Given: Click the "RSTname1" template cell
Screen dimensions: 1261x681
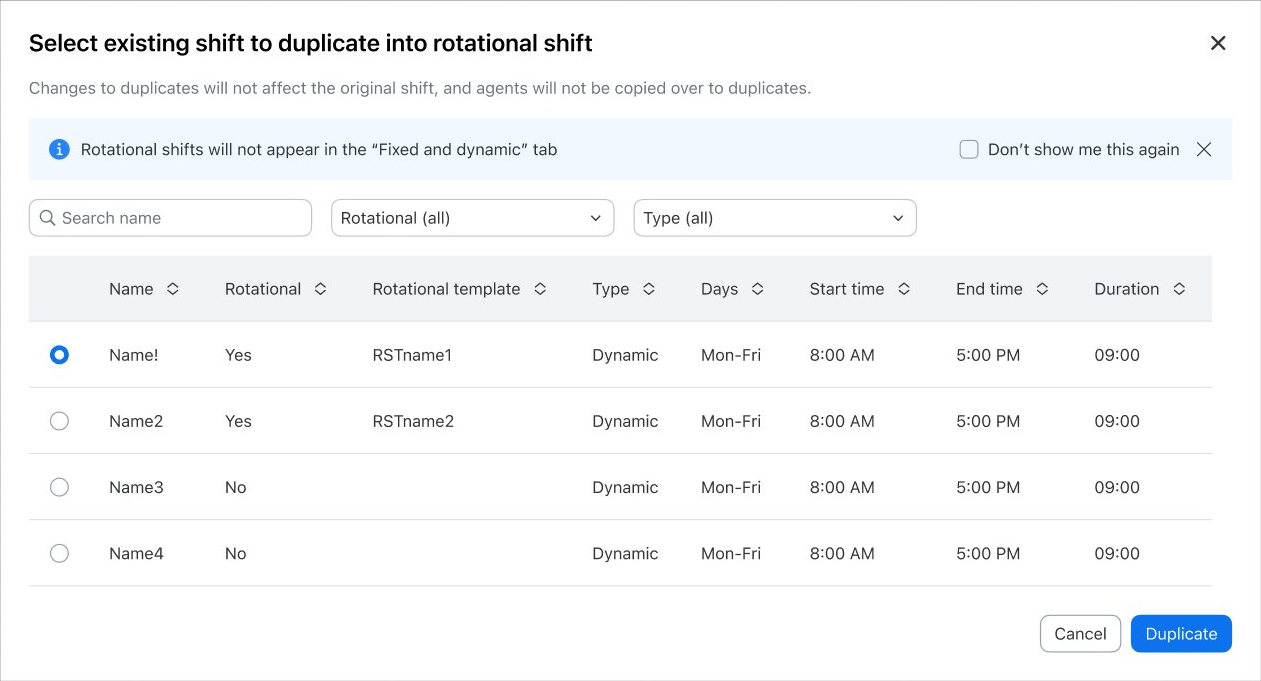Looking at the screenshot, I should pos(412,355).
